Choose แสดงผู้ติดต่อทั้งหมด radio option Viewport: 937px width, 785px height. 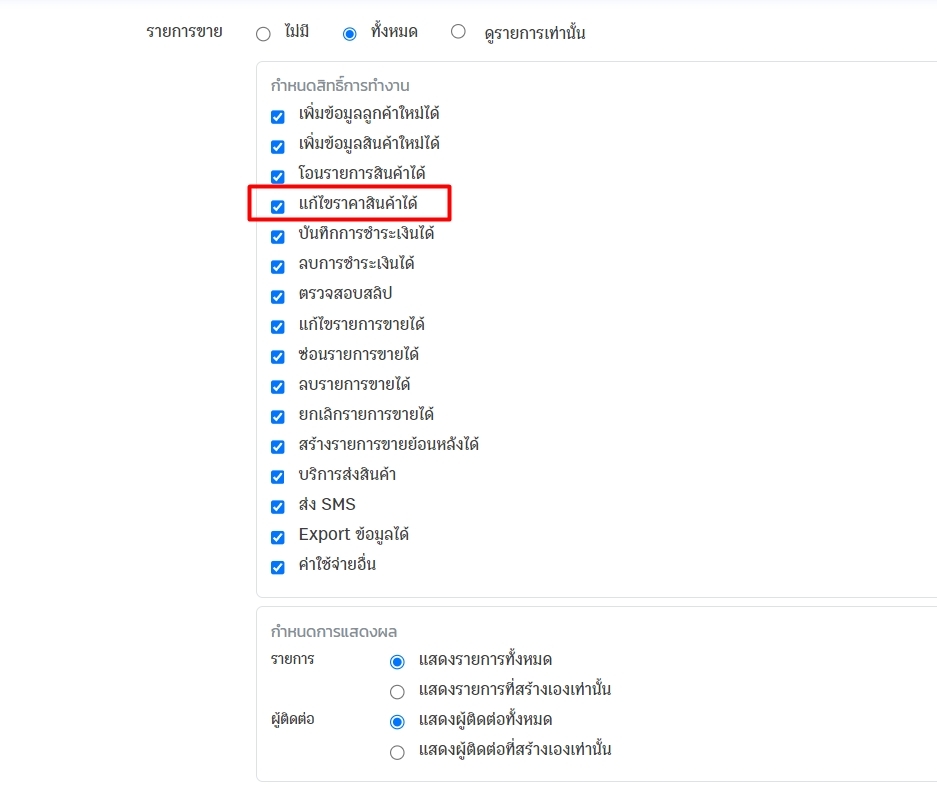(x=397, y=721)
